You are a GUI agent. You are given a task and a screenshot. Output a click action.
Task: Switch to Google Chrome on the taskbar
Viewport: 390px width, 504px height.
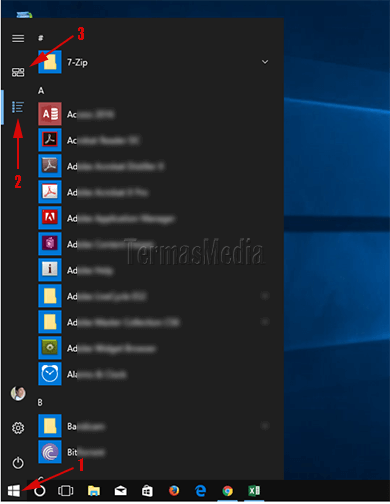click(228, 491)
